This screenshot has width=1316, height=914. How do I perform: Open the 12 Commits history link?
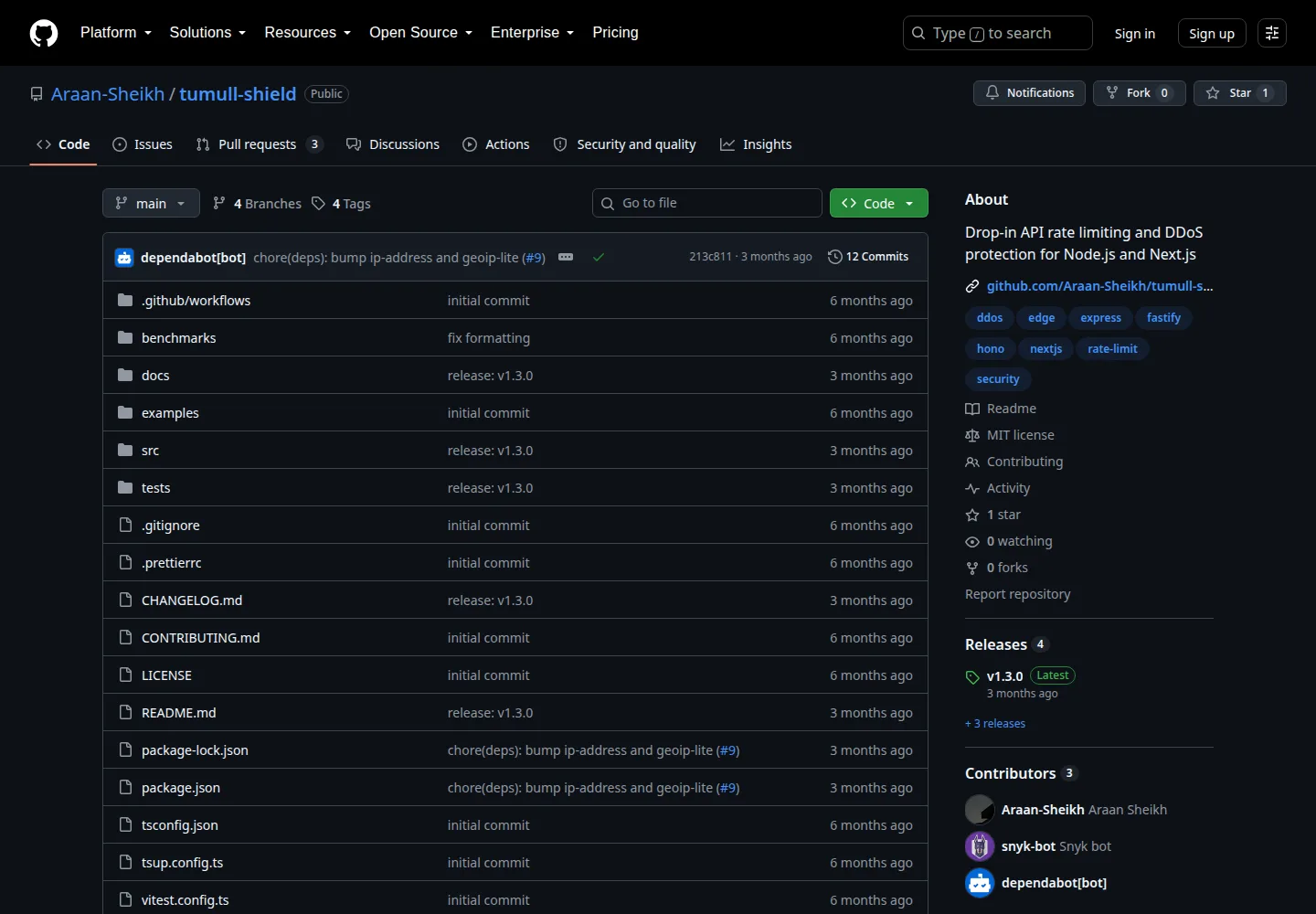pyautogui.click(x=868, y=257)
